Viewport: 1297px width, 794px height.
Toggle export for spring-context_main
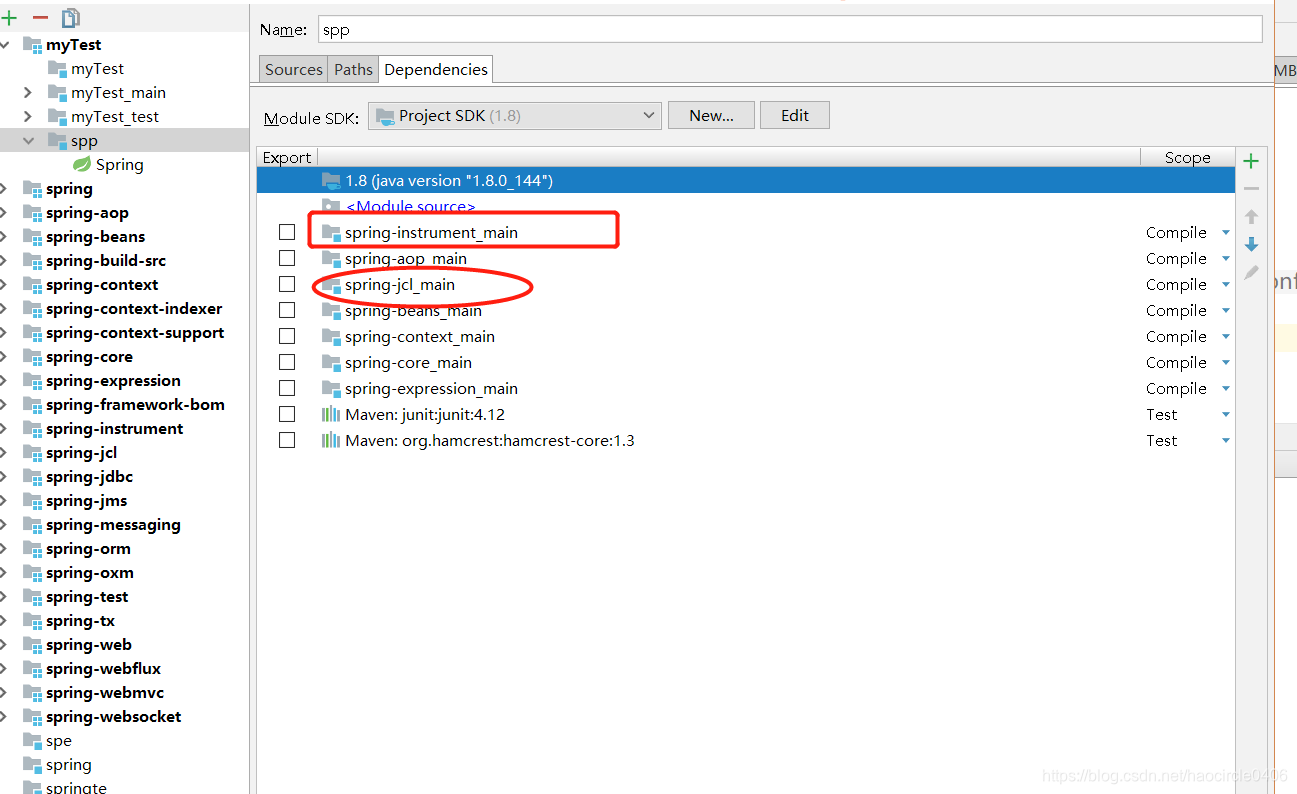click(x=287, y=336)
